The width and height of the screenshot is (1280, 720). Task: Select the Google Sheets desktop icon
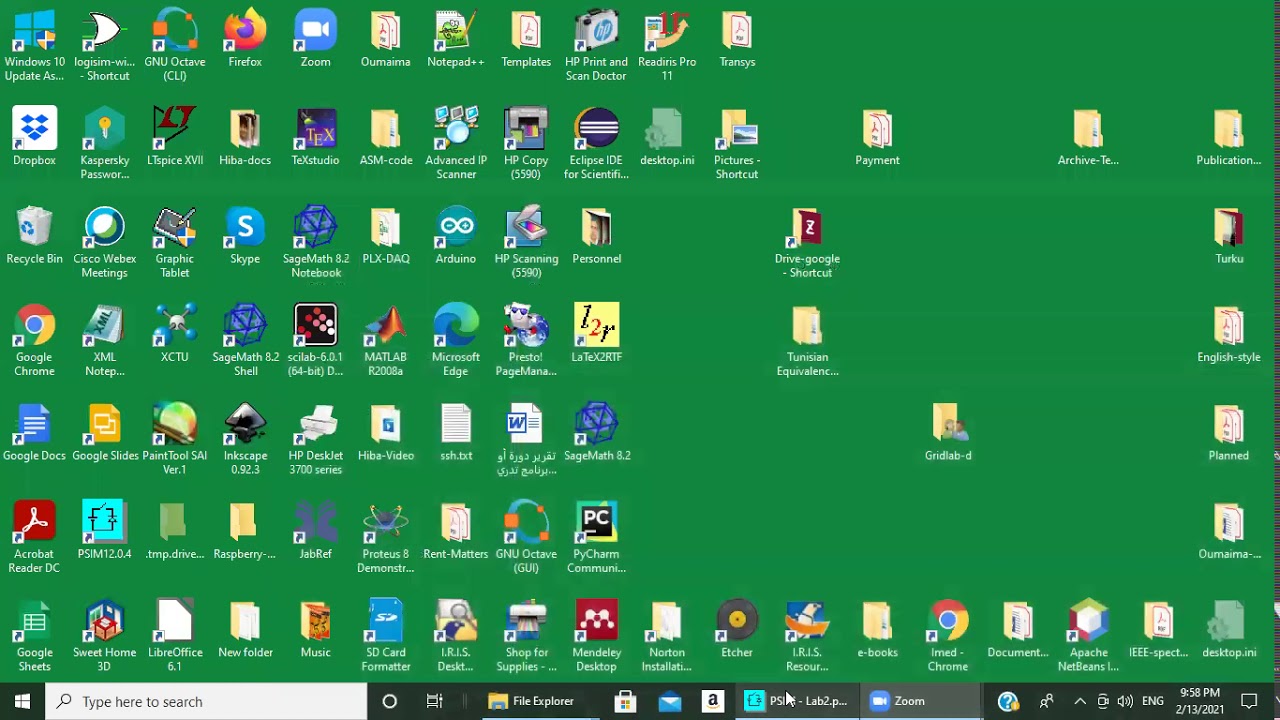coord(34,637)
